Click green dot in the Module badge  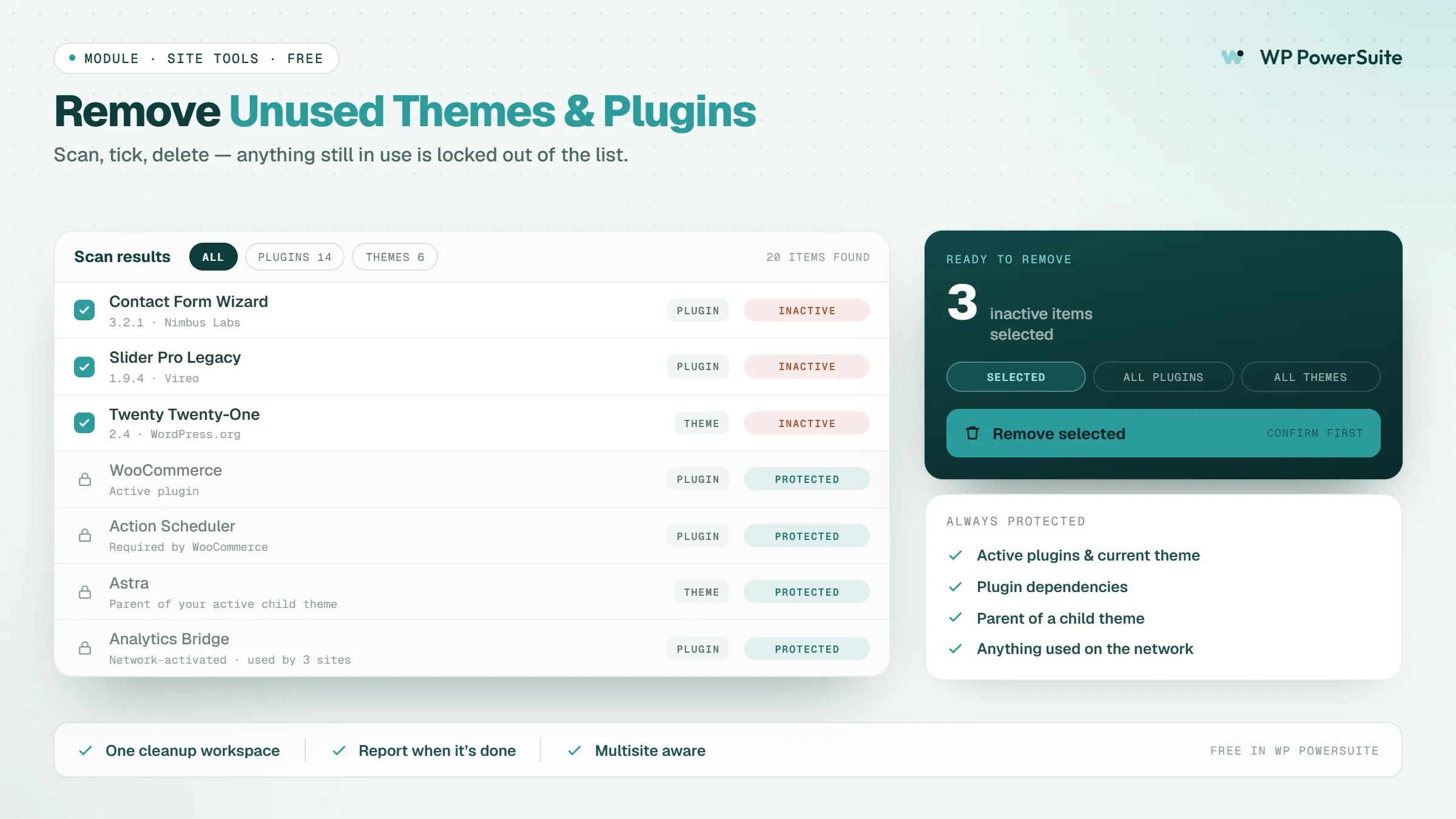[72, 58]
